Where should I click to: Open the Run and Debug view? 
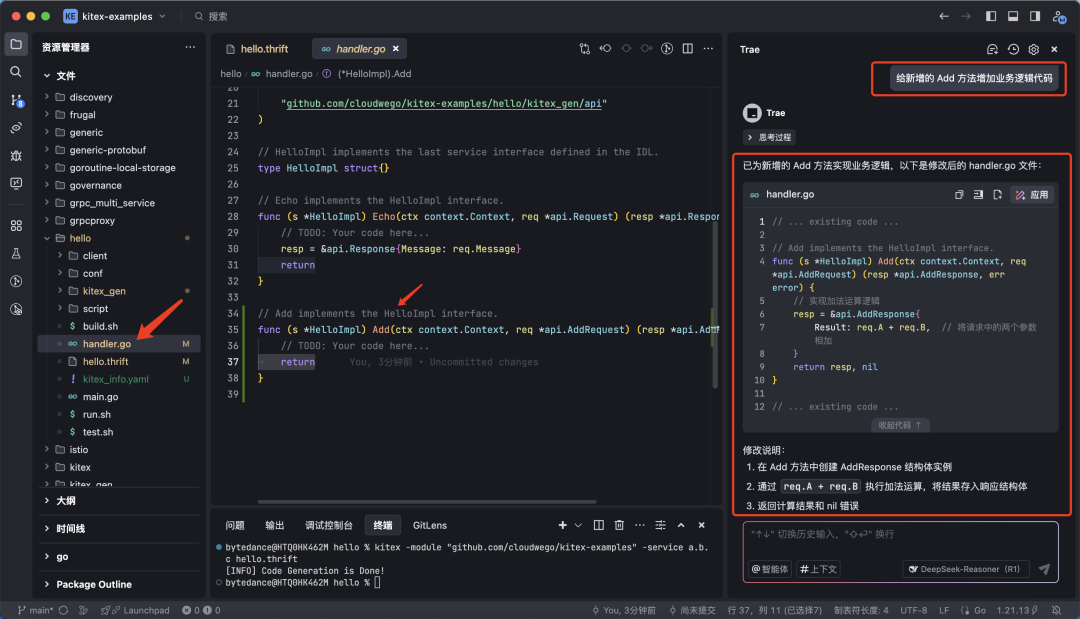(x=16, y=155)
